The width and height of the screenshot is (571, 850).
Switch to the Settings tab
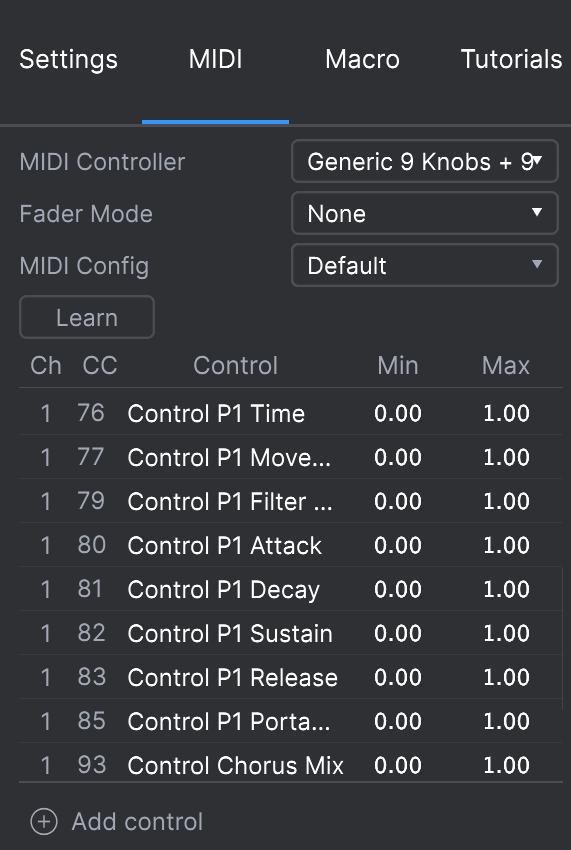coord(68,59)
